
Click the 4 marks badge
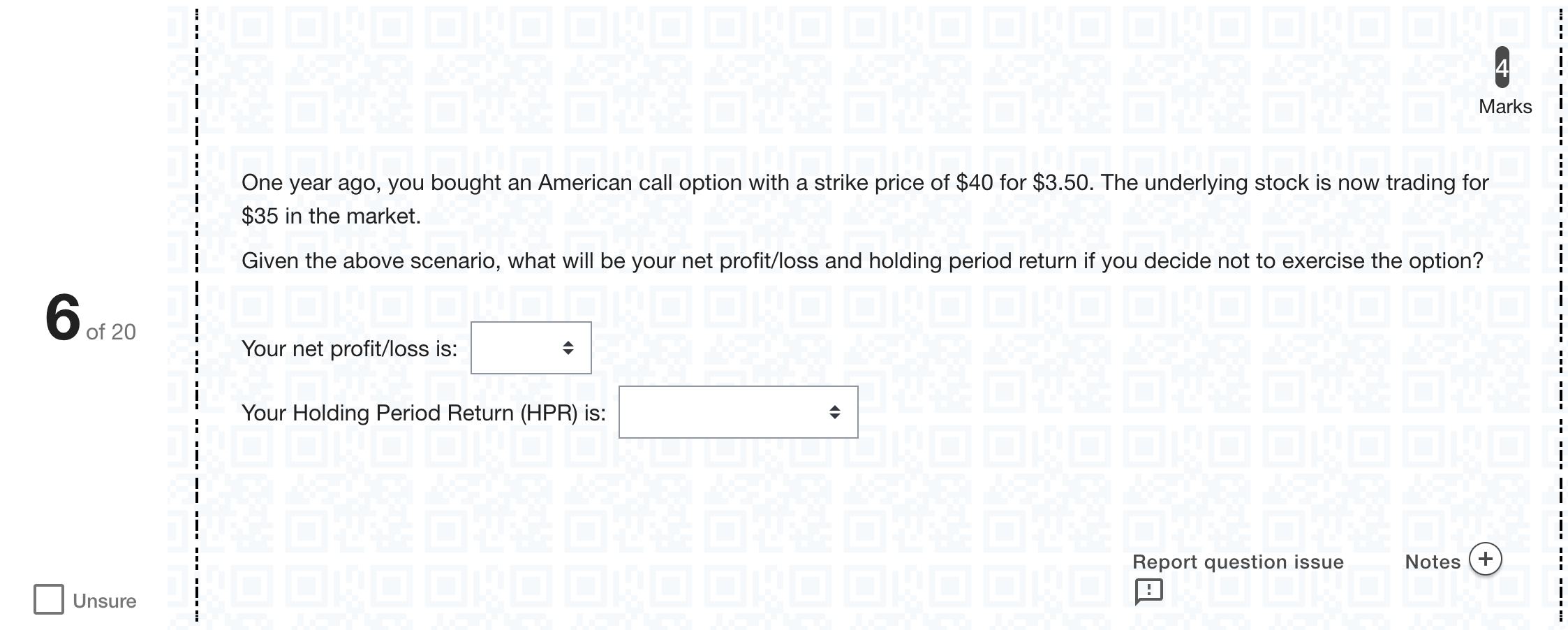1502,67
